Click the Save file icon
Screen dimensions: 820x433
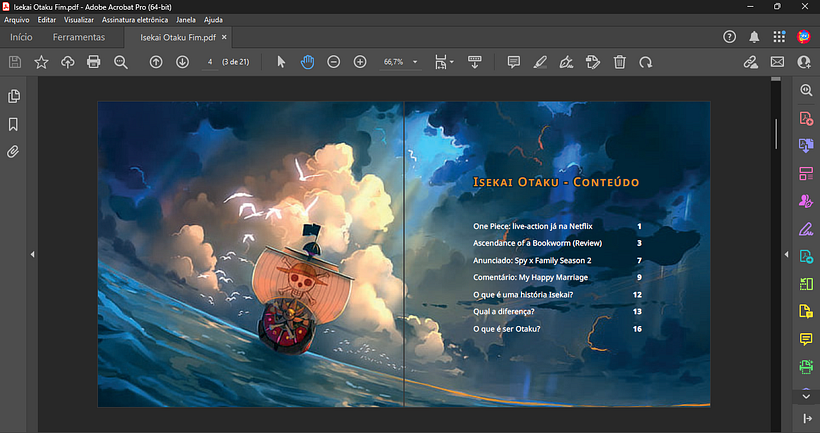pos(15,62)
